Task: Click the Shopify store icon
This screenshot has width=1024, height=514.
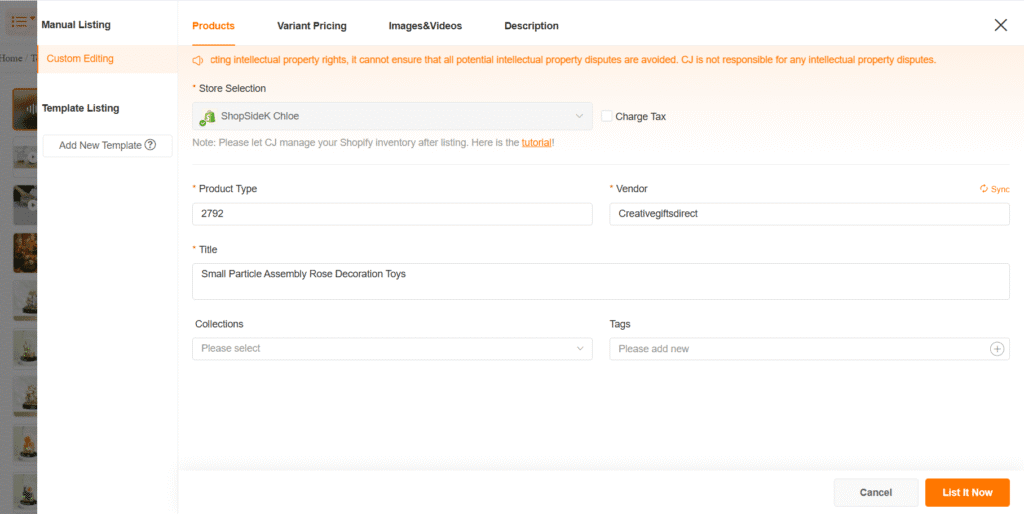Action: (207, 117)
